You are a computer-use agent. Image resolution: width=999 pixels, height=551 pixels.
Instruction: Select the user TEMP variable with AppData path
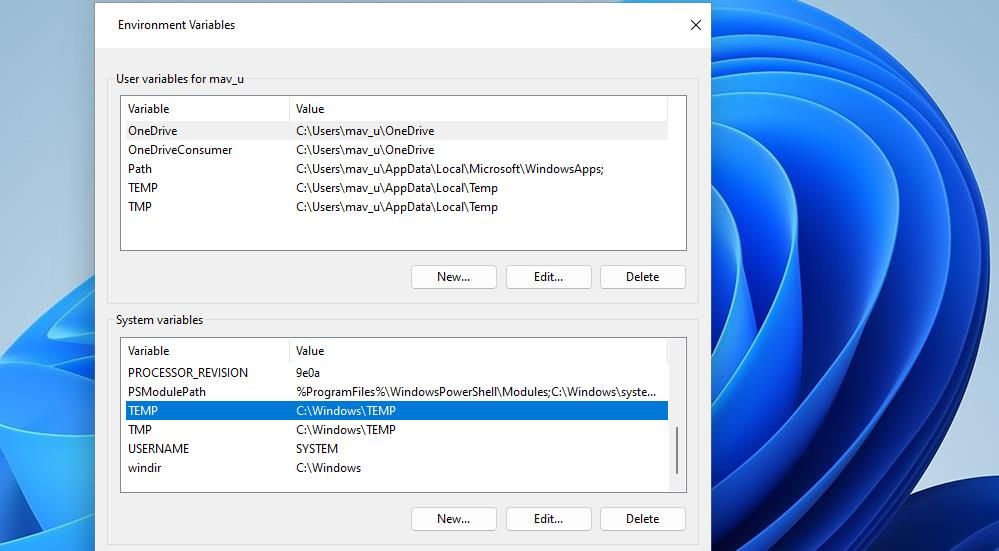[x=143, y=188]
